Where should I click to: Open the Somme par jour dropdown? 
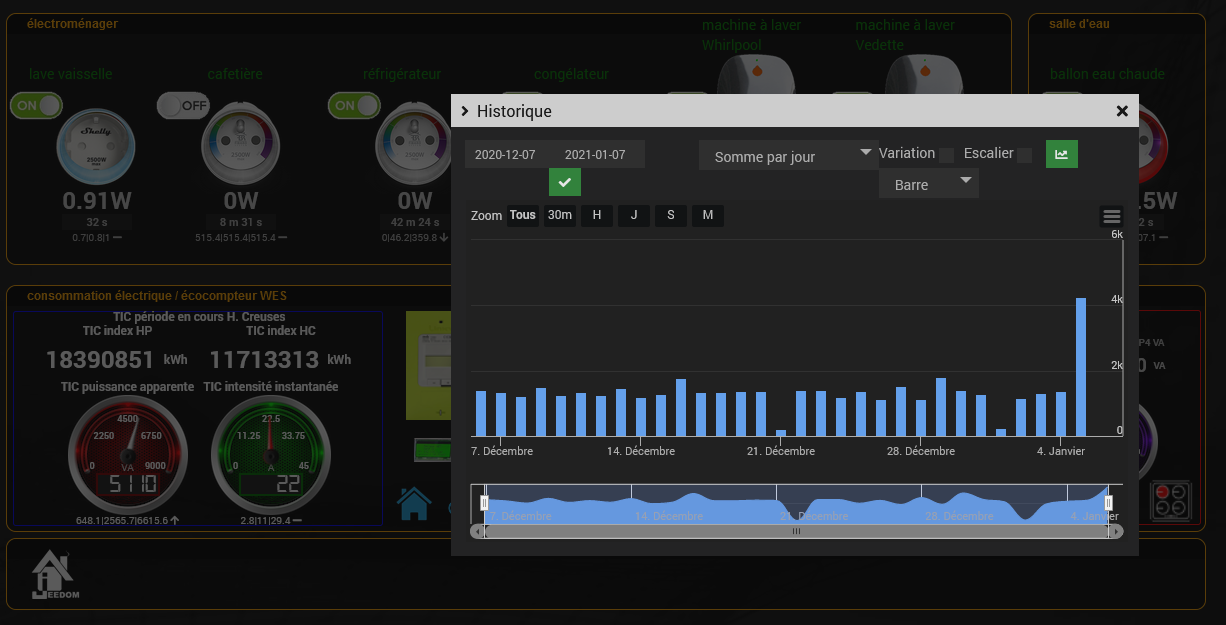tap(787, 156)
